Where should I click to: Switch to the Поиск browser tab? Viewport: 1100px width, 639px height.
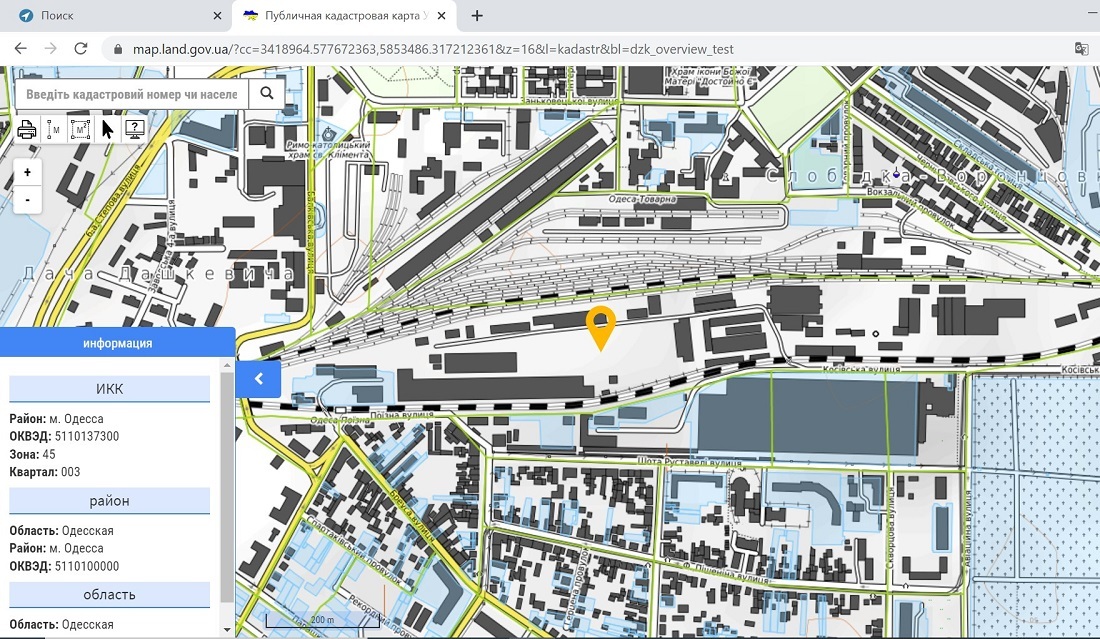click(116, 15)
